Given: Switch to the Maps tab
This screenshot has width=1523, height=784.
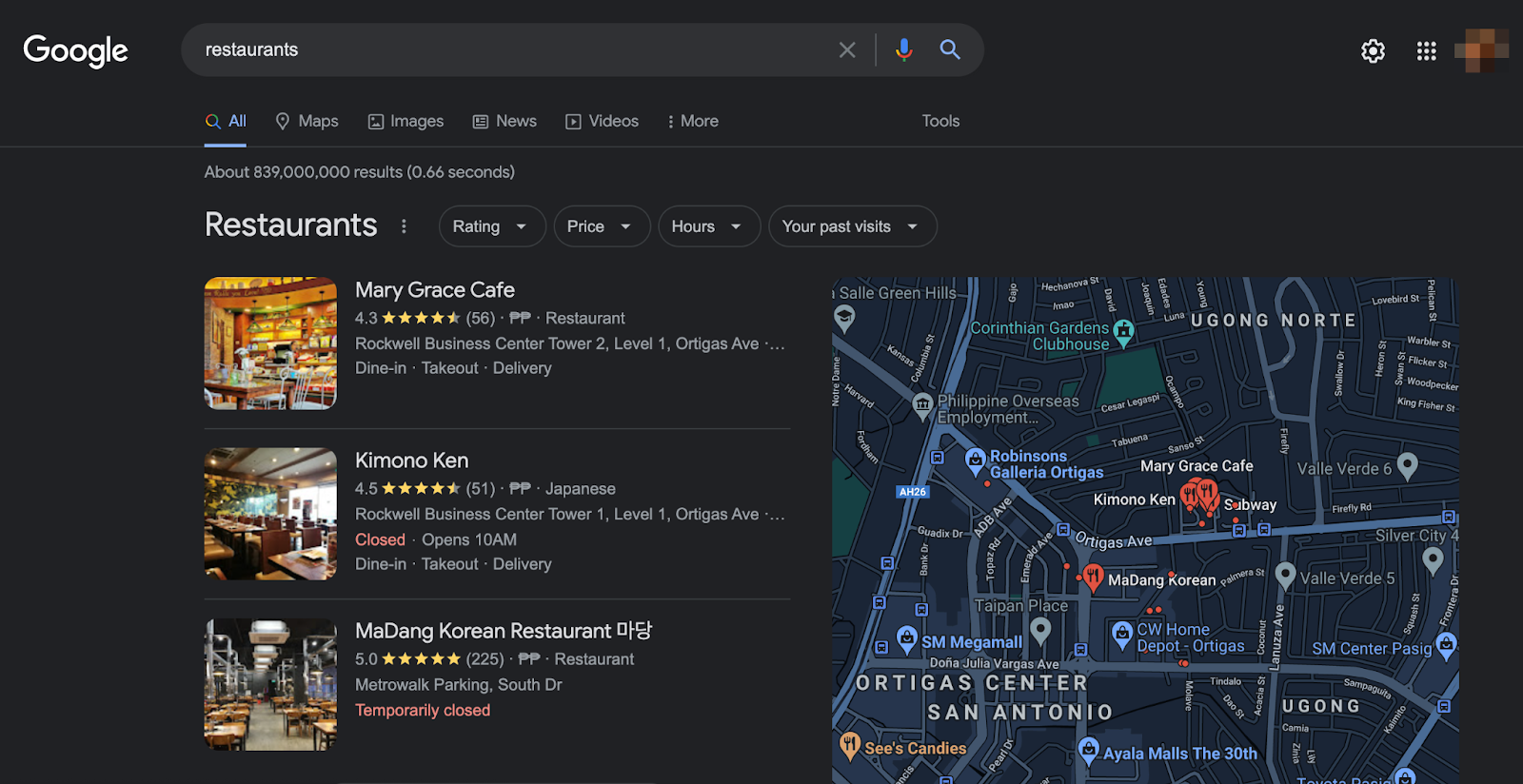Looking at the screenshot, I should click(x=307, y=121).
